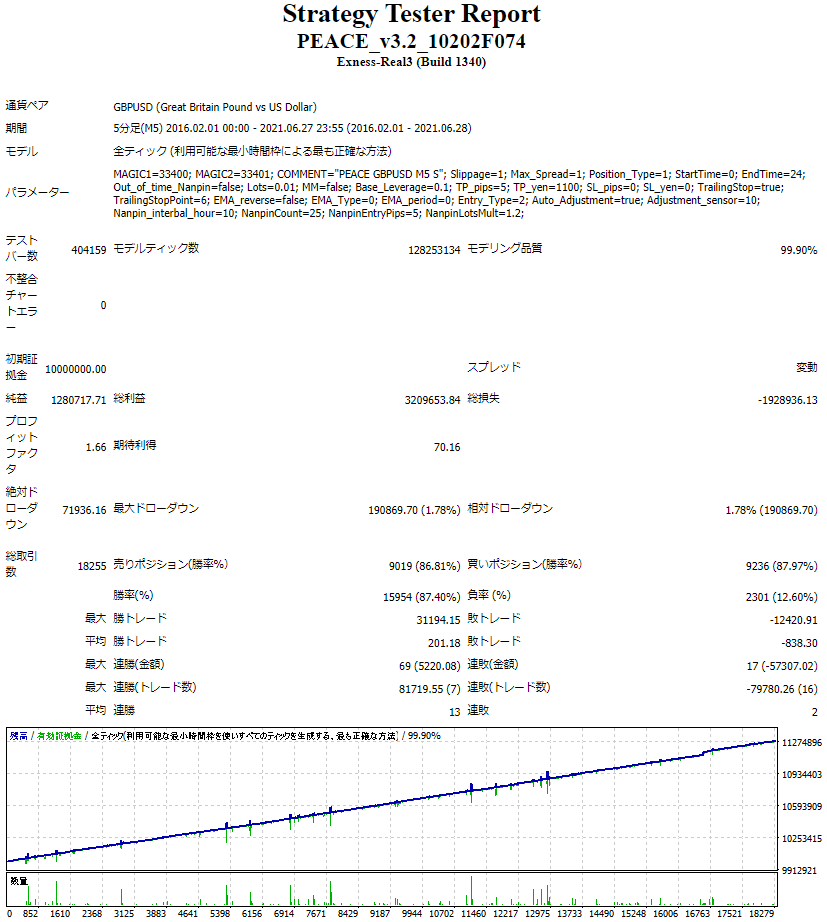Select the PEACE_v3.2_10202F074 heading
The height and width of the screenshot is (922, 827).
coord(411,41)
